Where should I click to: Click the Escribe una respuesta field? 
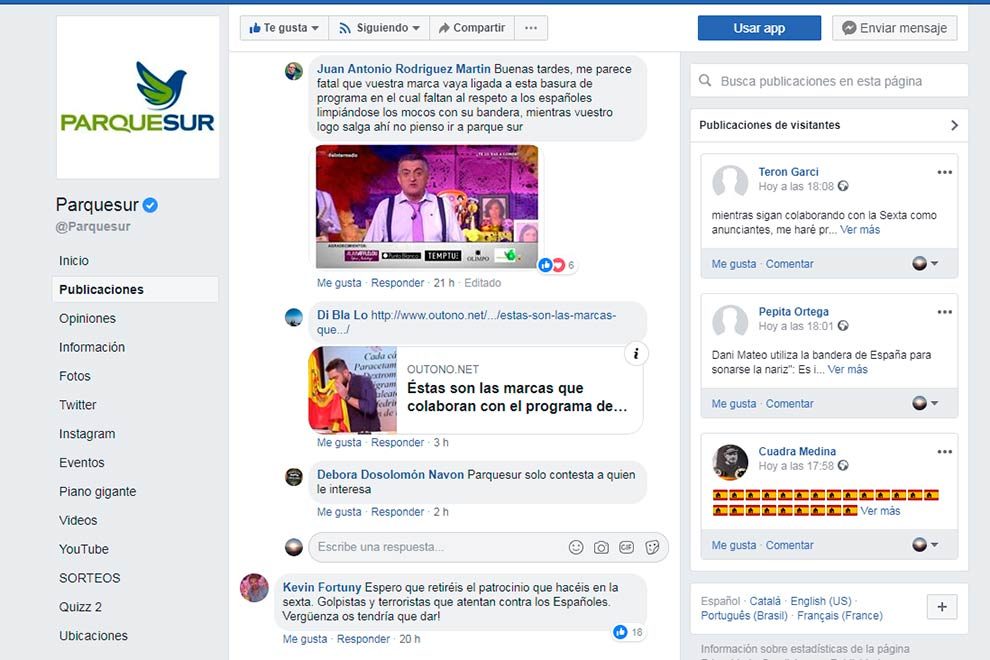pos(488,547)
